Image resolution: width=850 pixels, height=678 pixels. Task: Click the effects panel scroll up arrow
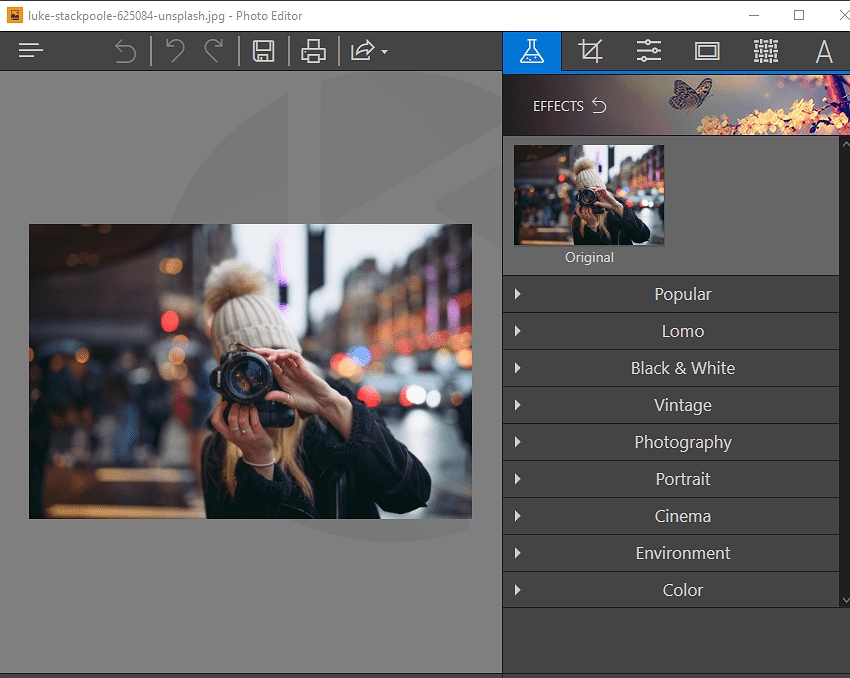[x=845, y=144]
